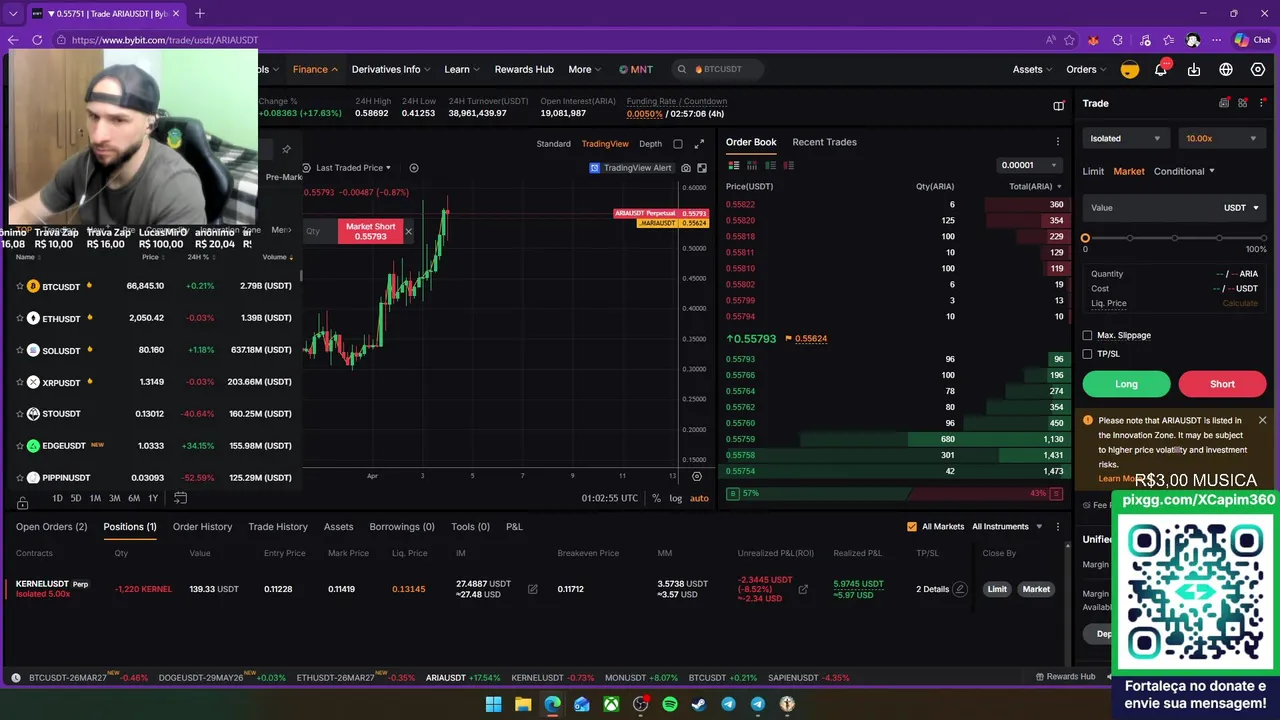This screenshot has height=720, width=1280.
Task: Expand the Assets menu
Action: point(1033,69)
